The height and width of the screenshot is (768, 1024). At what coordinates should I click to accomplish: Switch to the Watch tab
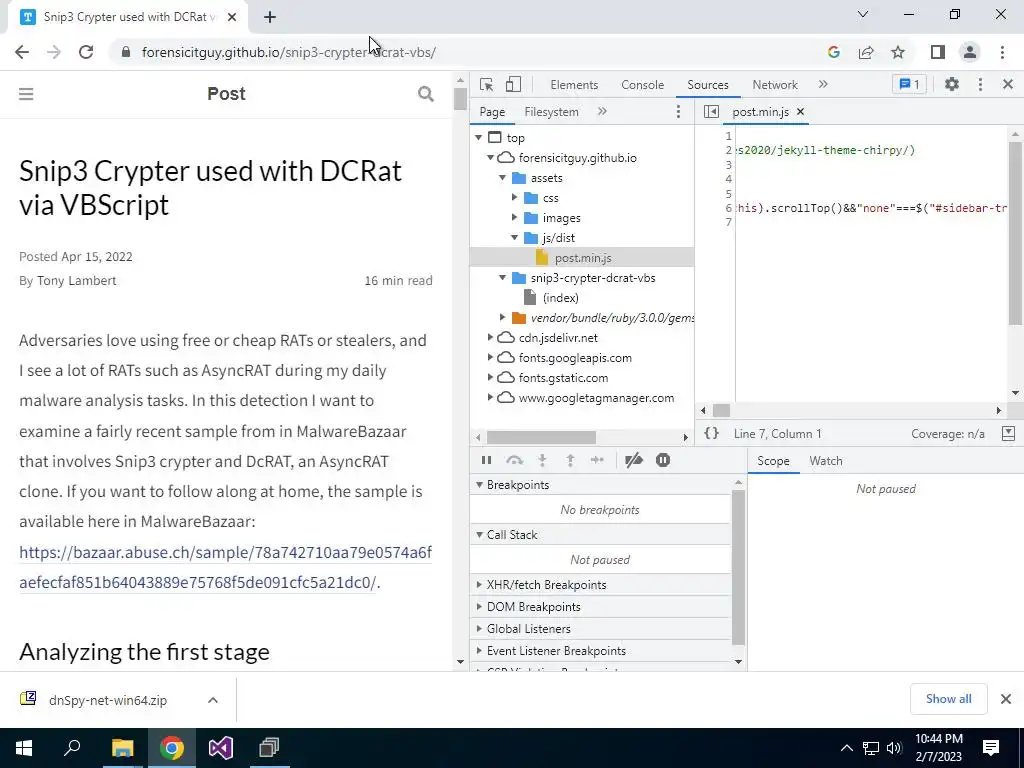click(x=825, y=461)
